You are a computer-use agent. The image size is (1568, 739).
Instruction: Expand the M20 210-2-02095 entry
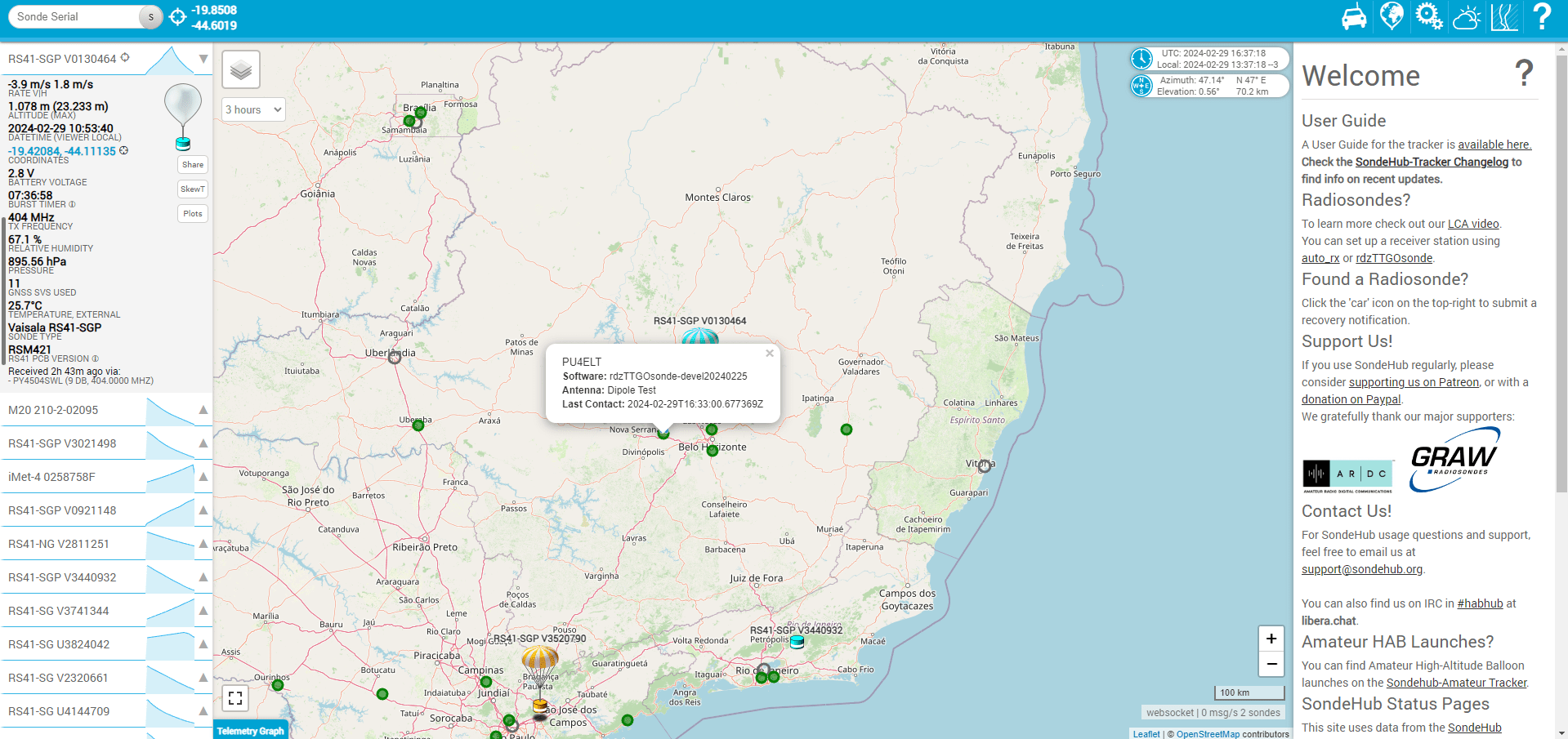203,410
